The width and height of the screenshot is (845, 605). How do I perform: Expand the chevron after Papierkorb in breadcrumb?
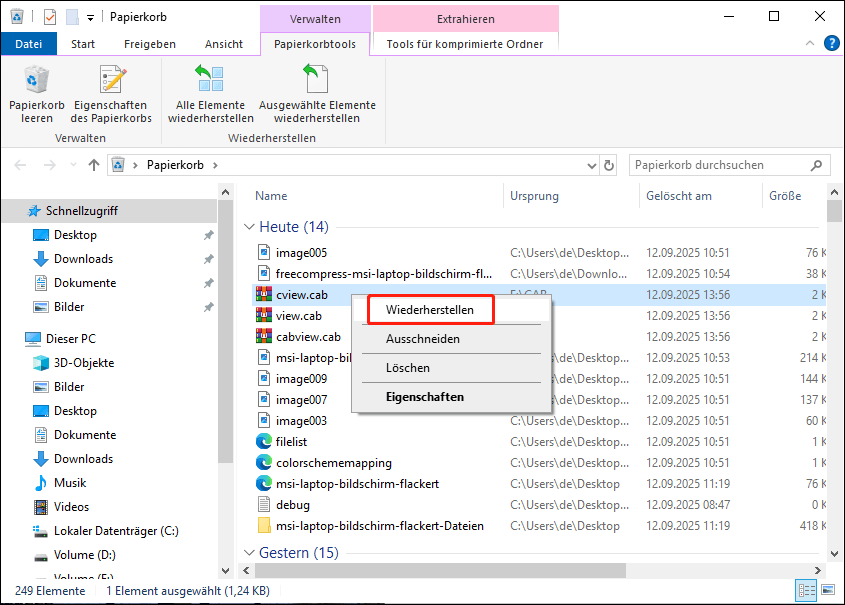[x=215, y=165]
